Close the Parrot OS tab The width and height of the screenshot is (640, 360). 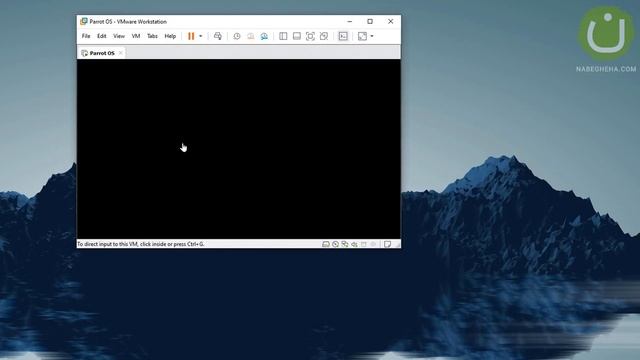tap(120, 53)
